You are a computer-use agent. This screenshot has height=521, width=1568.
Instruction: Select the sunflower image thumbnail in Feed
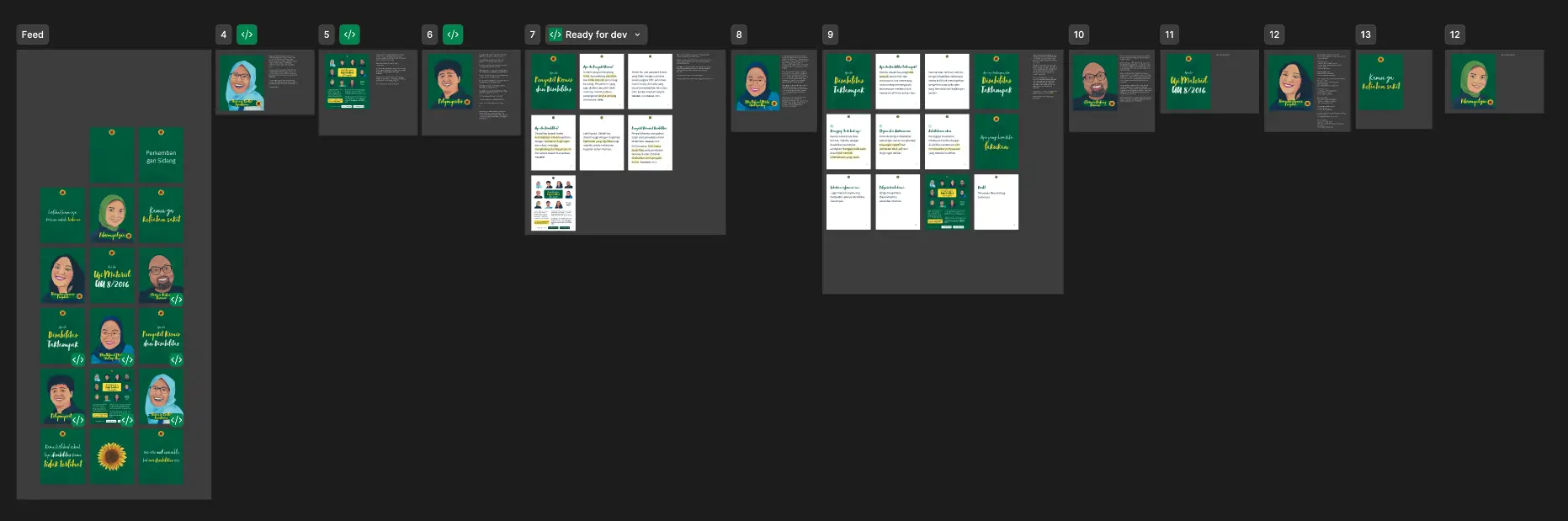[112, 456]
